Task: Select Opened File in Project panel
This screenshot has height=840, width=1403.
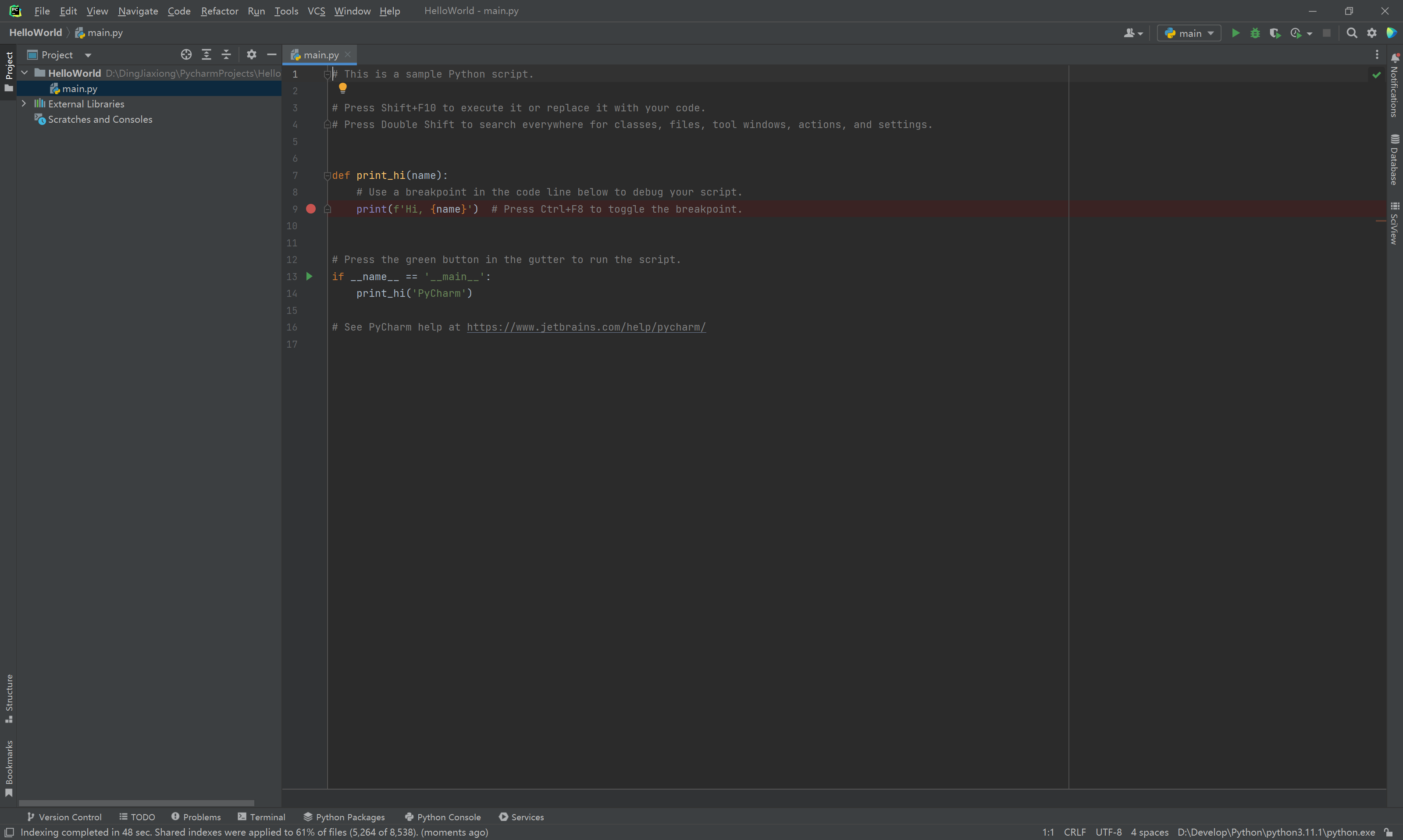Action: pyautogui.click(x=186, y=54)
